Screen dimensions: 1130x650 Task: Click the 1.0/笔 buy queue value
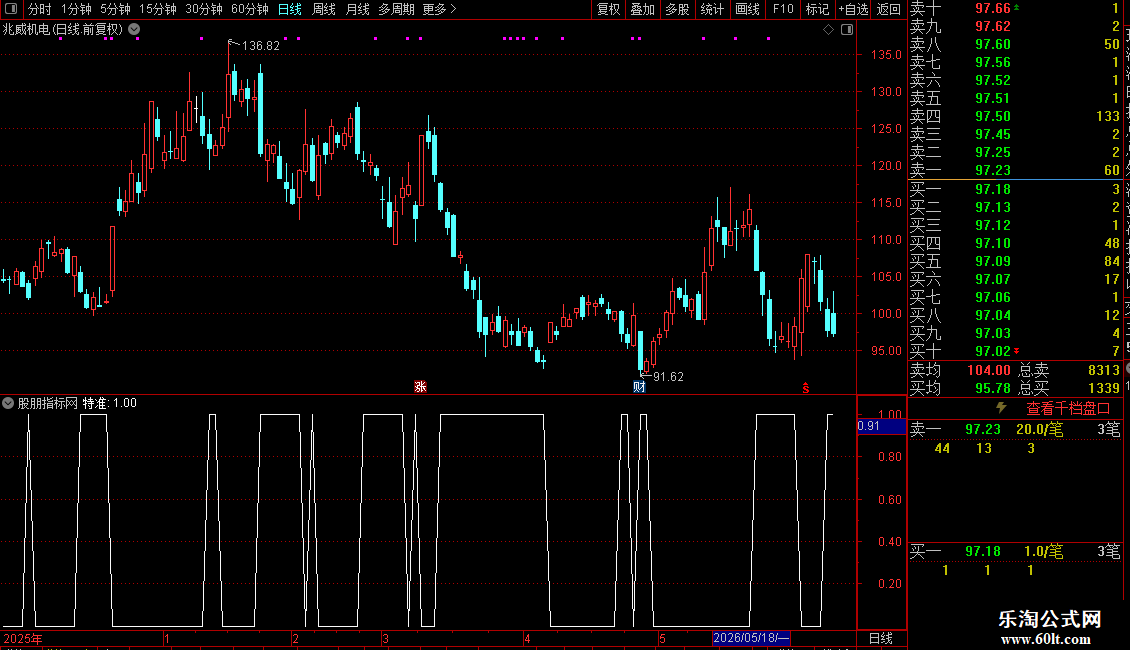[x=1043, y=551]
